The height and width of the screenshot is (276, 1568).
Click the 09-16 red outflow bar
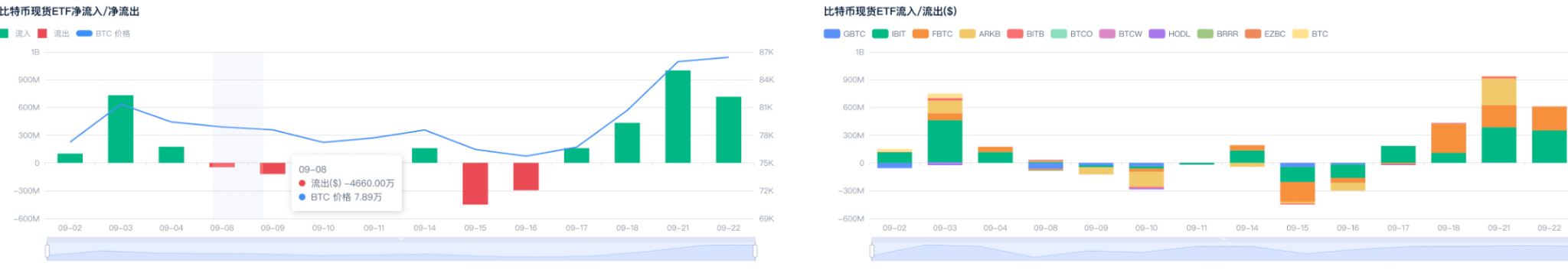point(525,177)
